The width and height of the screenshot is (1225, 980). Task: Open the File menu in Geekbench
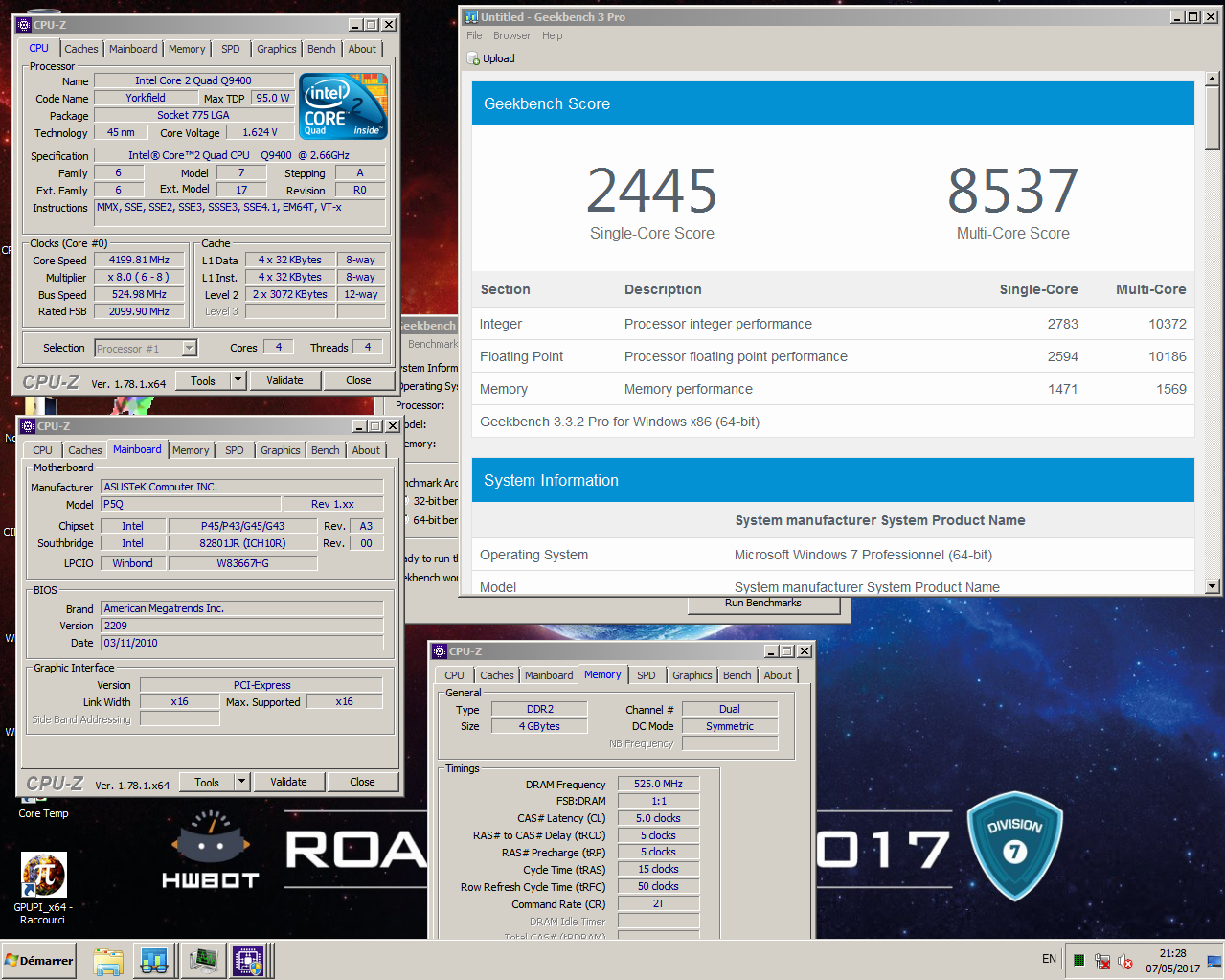tap(474, 35)
